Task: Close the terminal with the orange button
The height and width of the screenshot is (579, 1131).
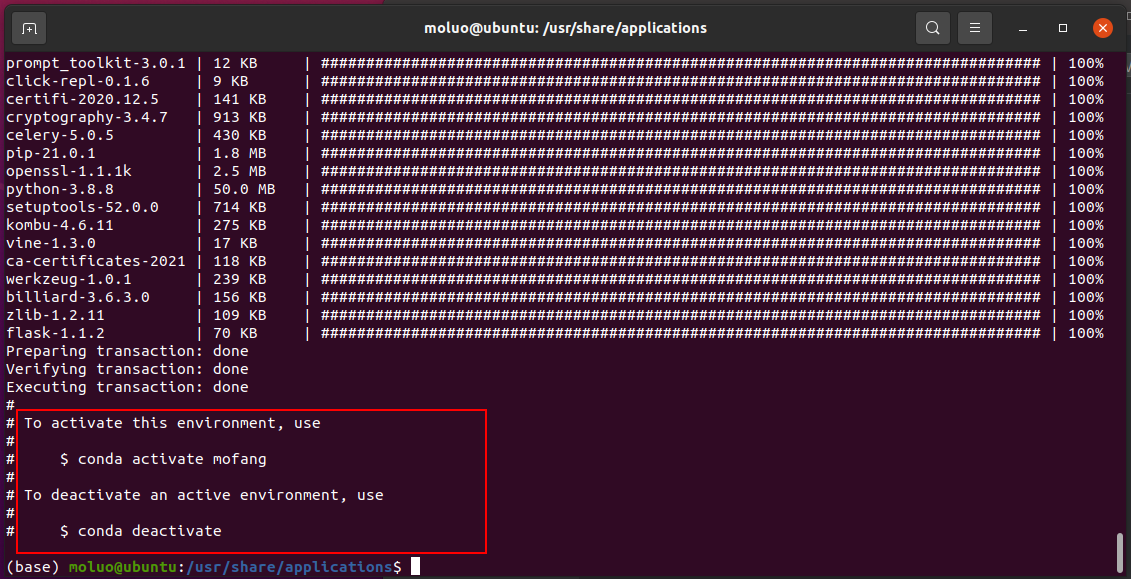Action: click(x=1102, y=29)
